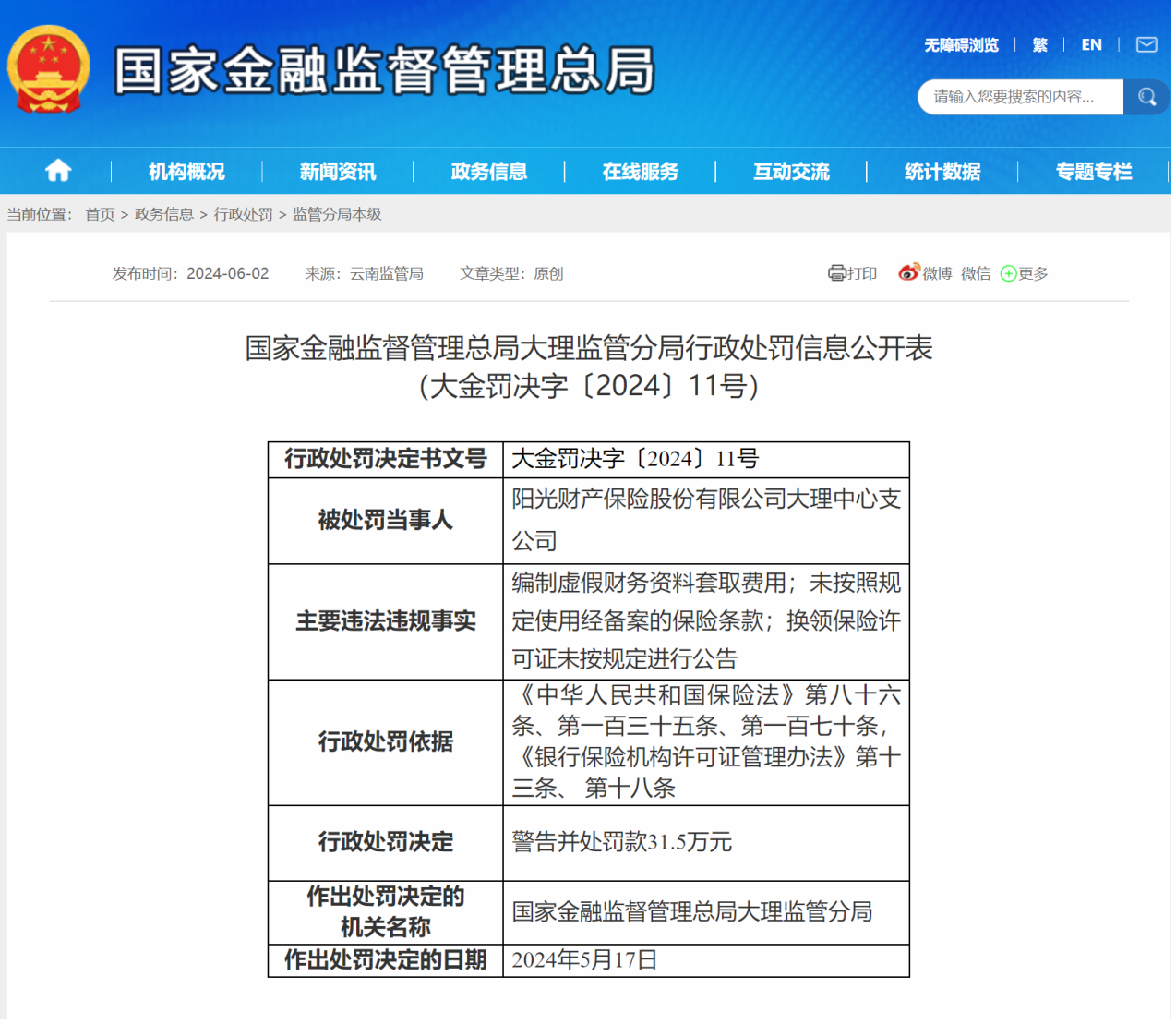The width and height of the screenshot is (1176, 1024).
Task: Open 互动交流 menu
Action: pyautogui.click(x=793, y=172)
